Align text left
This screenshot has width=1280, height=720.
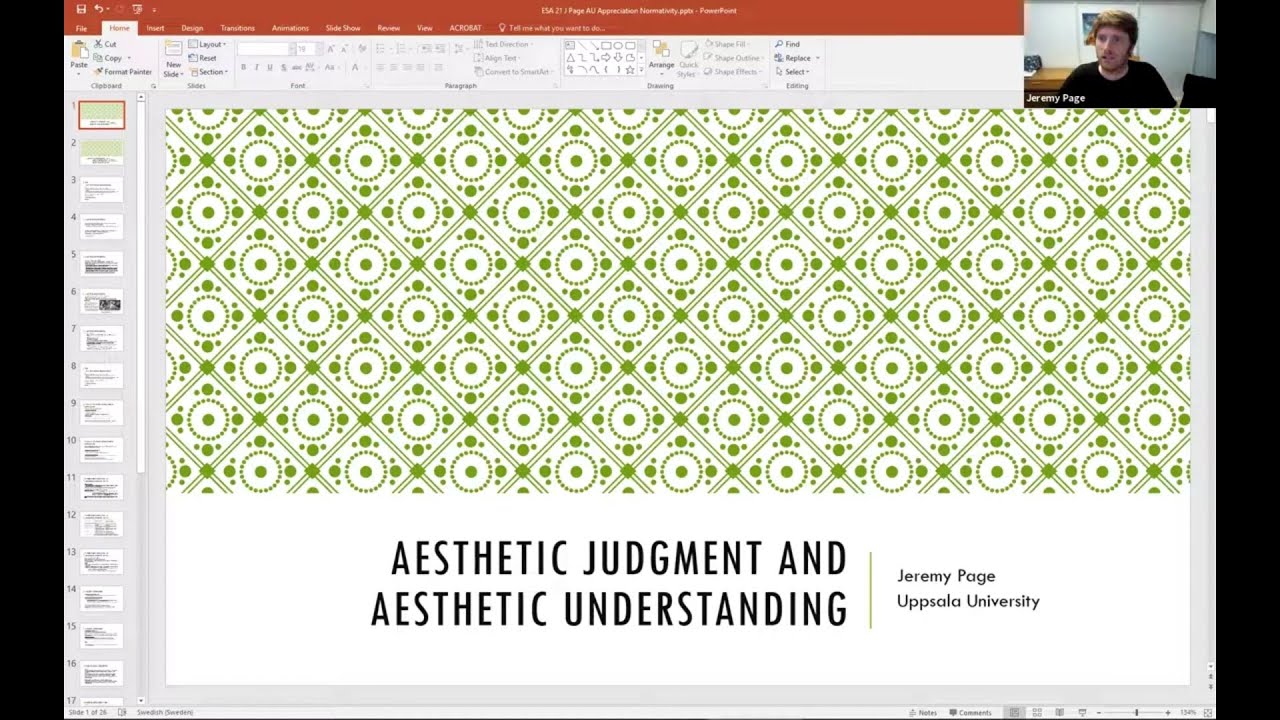coord(380,67)
